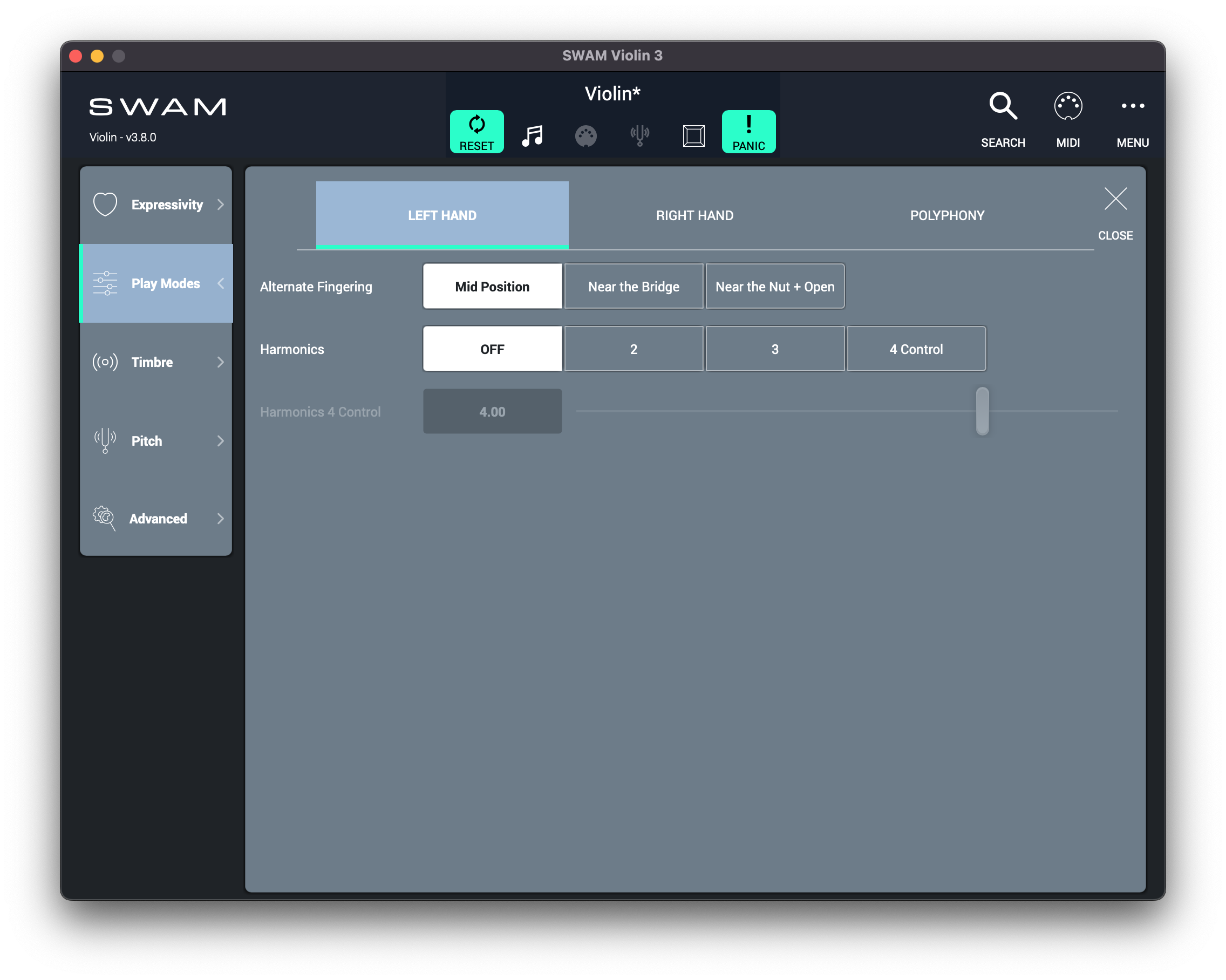Expand the Advanced sidebar section
Screen dimensions: 1226x980
pos(156,519)
